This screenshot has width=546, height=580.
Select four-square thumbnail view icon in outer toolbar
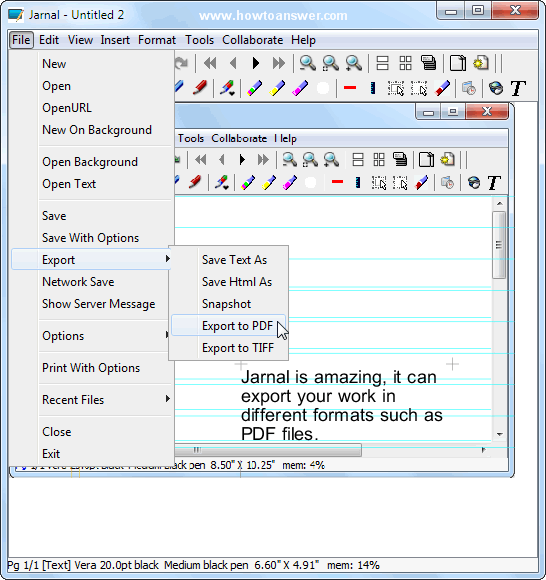(x=405, y=64)
